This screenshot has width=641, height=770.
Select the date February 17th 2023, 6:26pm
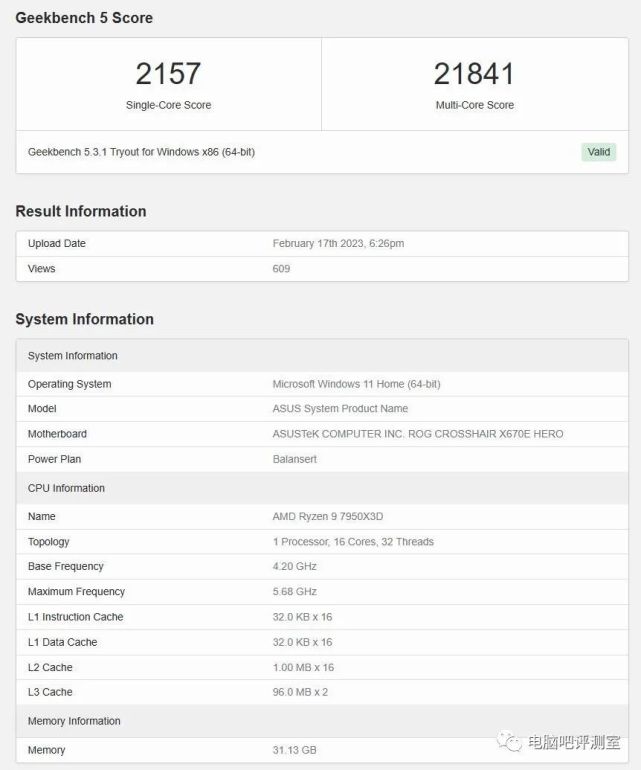coord(338,244)
